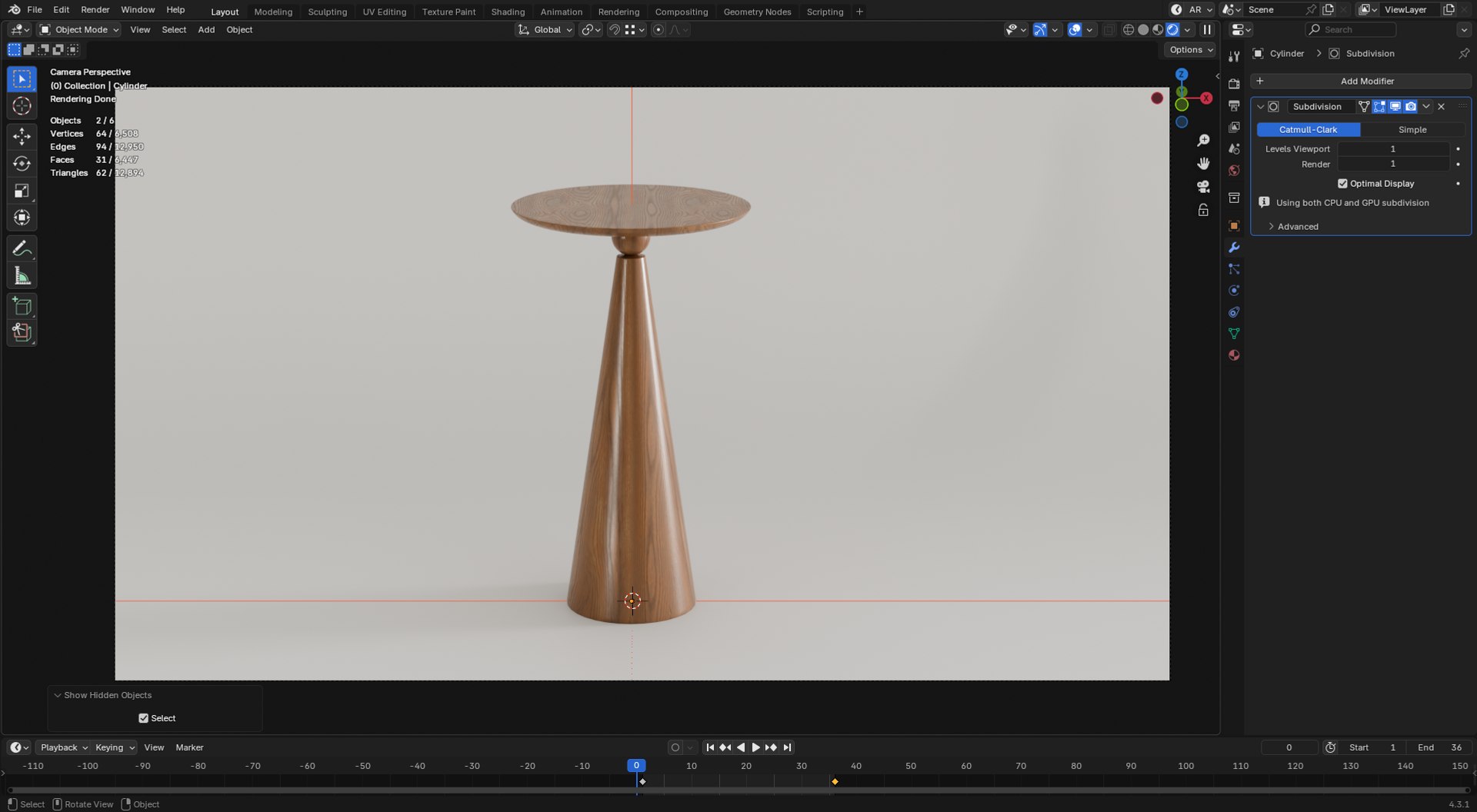The height and width of the screenshot is (812, 1477).
Task: Open the Render menu
Action: 95,10
